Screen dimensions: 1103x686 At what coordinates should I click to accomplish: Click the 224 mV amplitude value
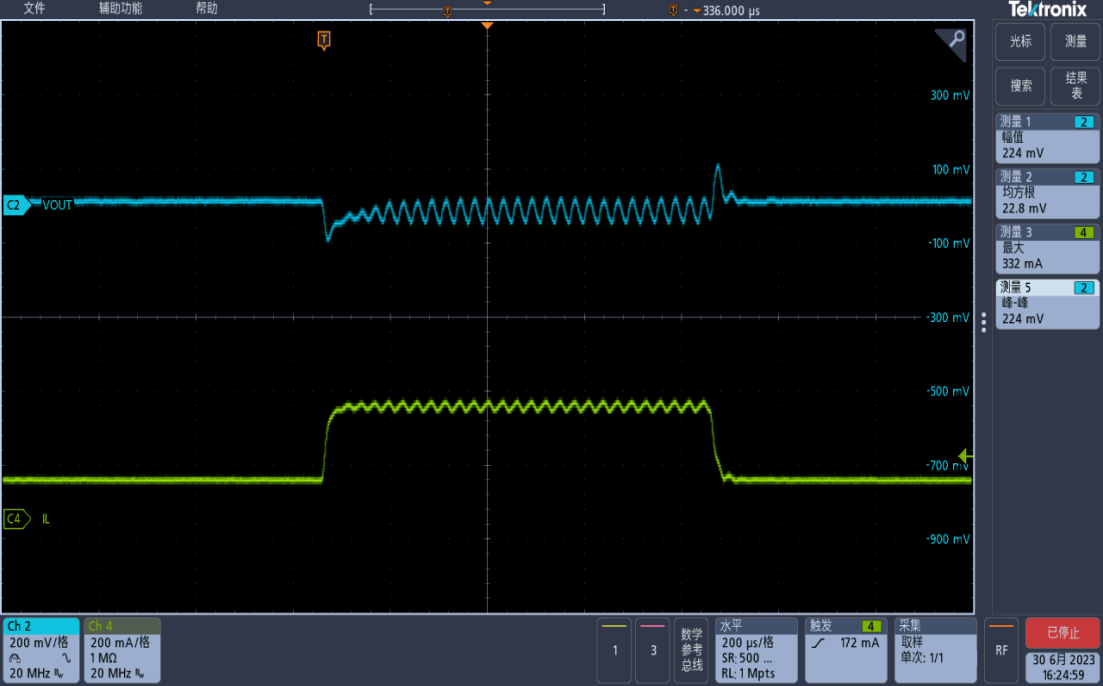(1023, 153)
